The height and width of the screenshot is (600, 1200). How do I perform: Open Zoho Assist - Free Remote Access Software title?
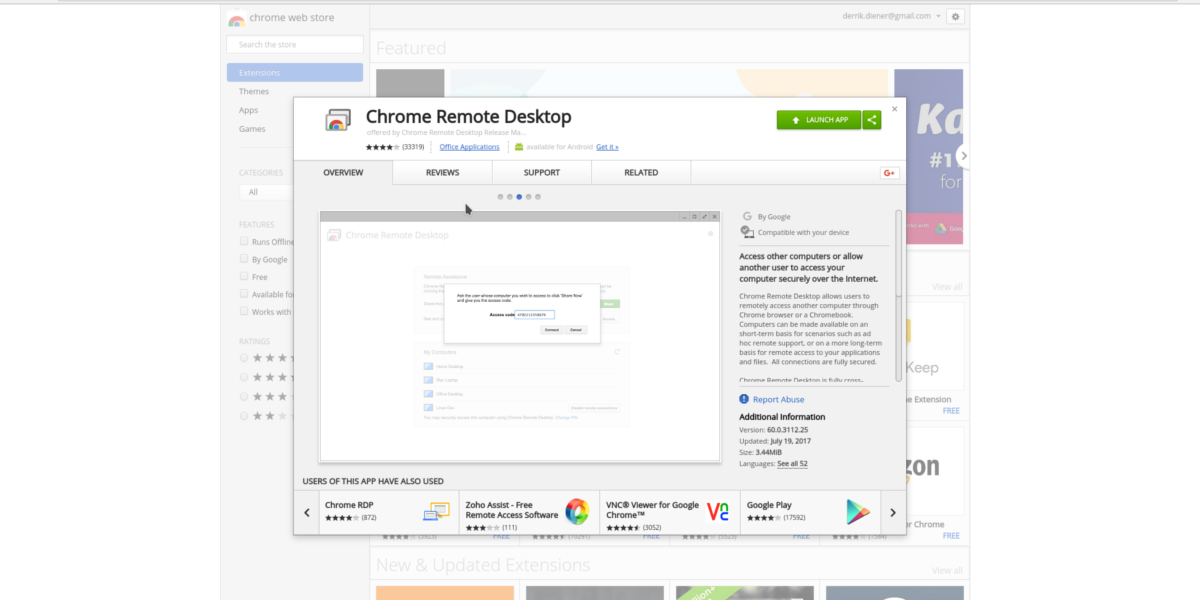512,510
